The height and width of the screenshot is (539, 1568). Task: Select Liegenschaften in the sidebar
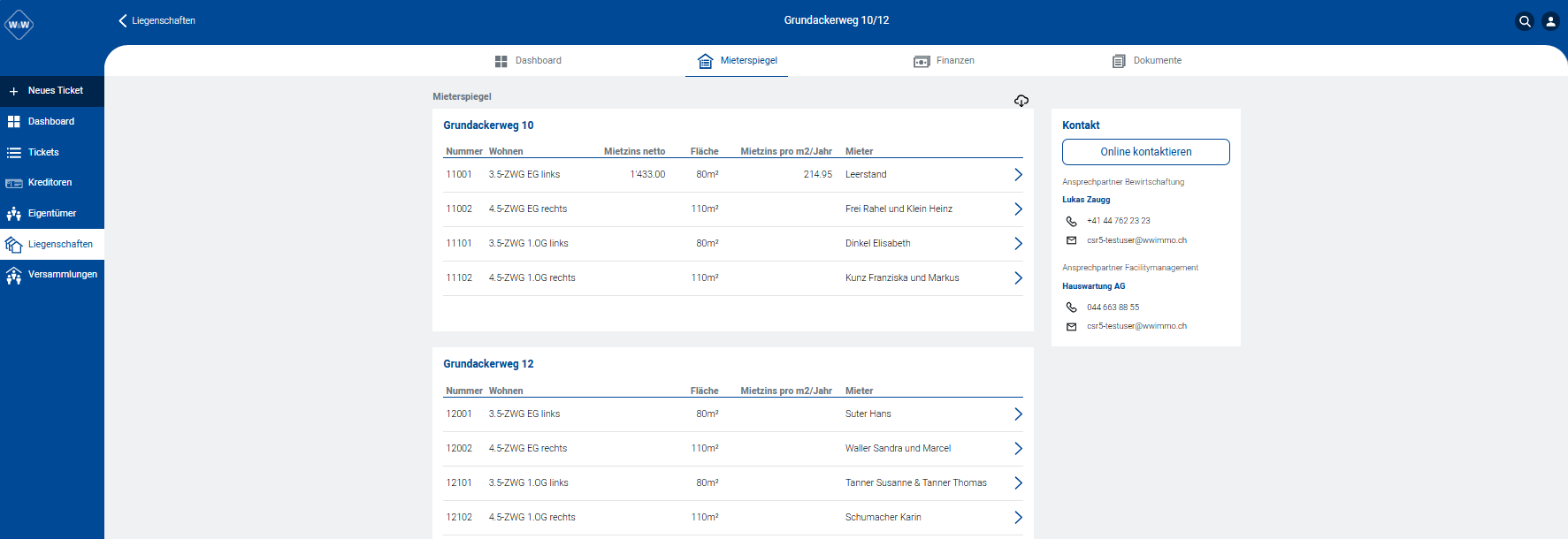pos(52,245)
